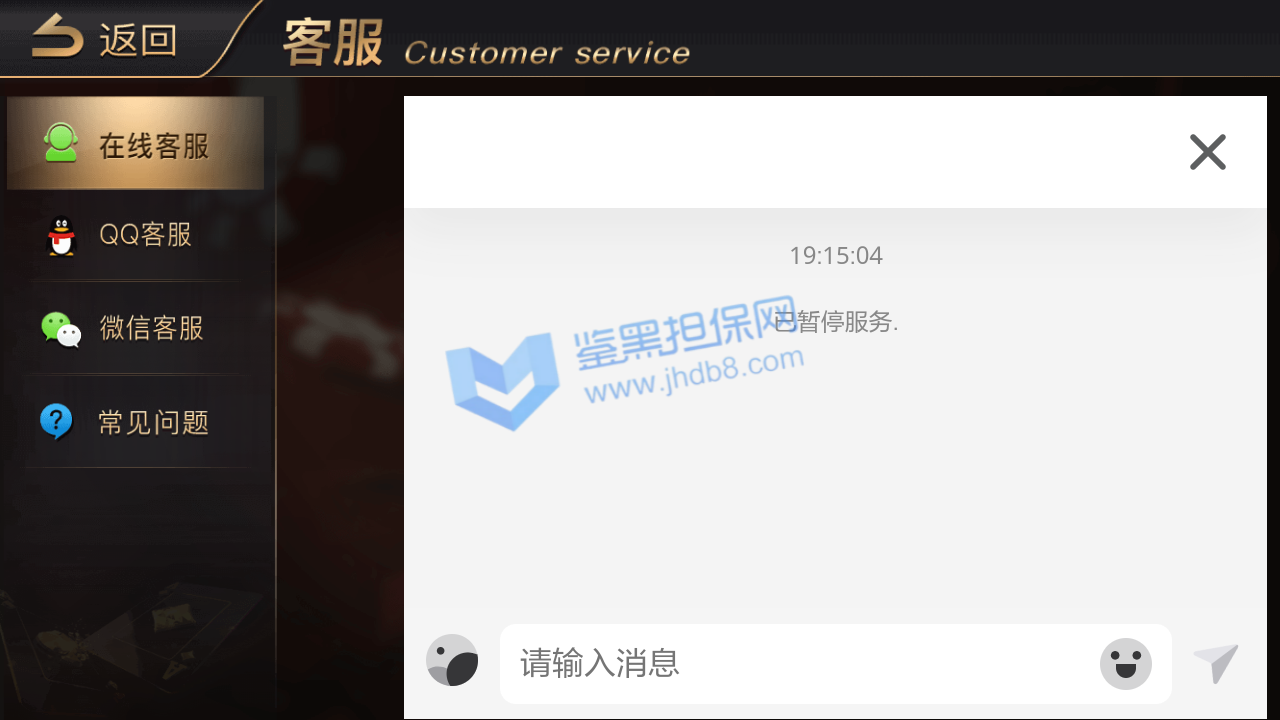Click the QQ penguin icon
Screen dimensions: 1280x720
pyautogui.click(x=62, y=237)
